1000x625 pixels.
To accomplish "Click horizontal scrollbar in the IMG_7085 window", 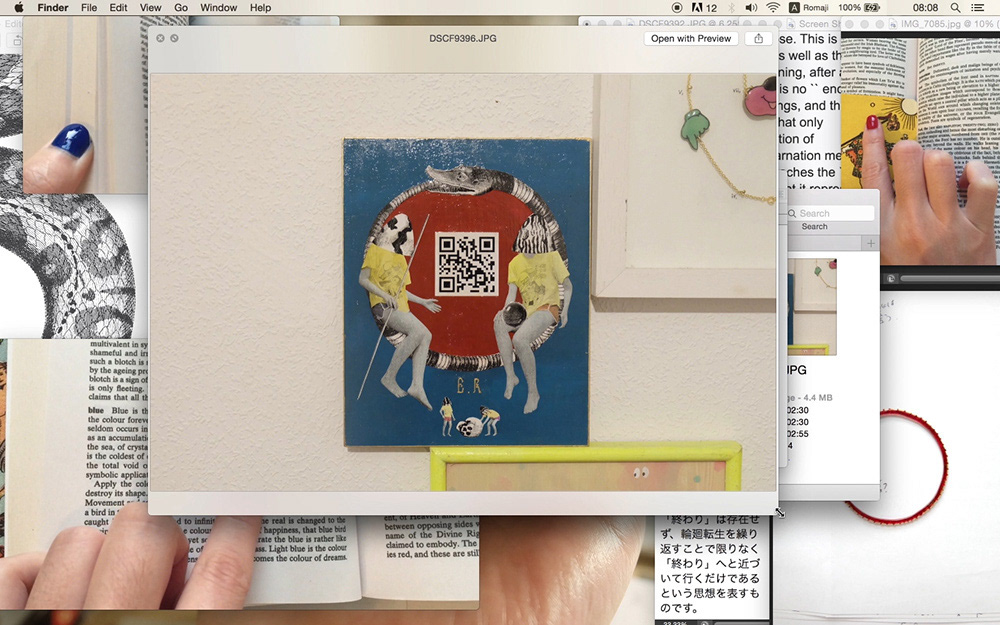I will (950, 279).
